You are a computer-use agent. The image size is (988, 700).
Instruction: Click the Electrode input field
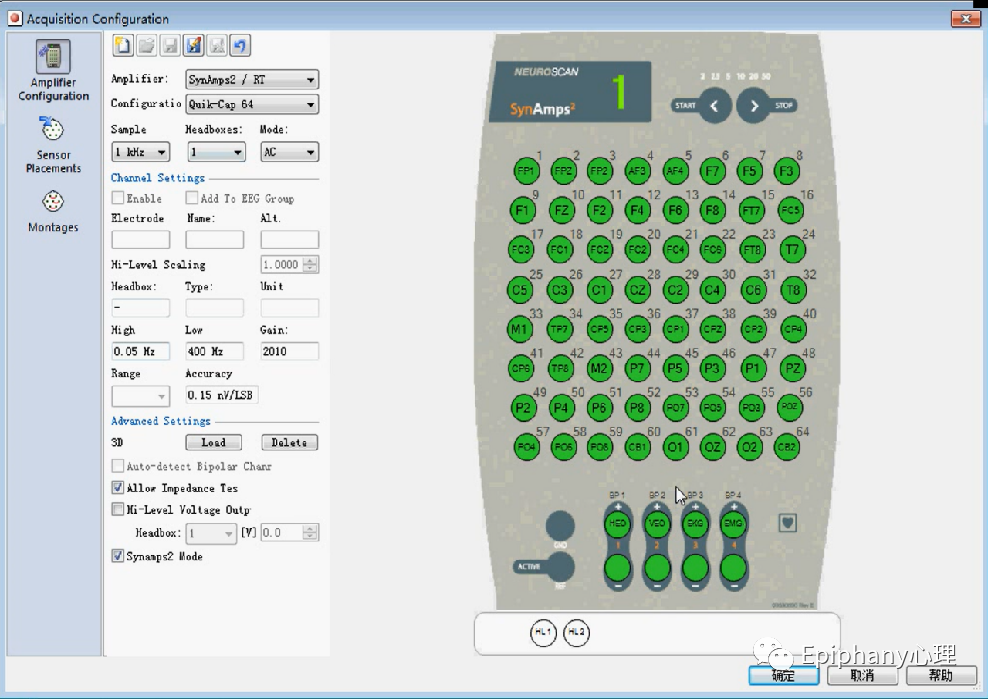click(141, 239)
